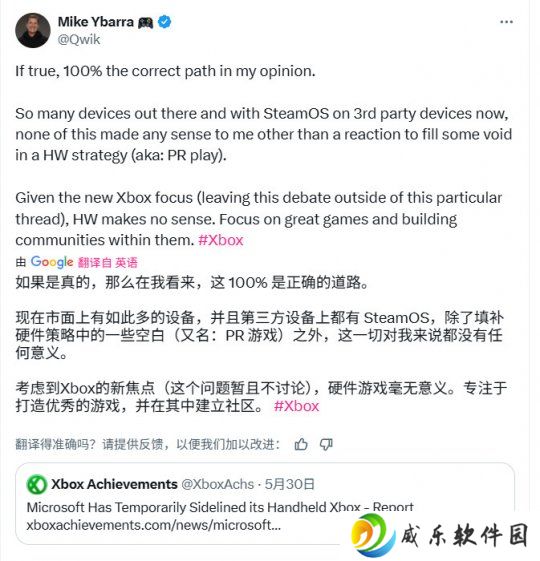Follow the xboxachievements.com/news link
This screenshot has height=561, width=540.
pos(154,525)
